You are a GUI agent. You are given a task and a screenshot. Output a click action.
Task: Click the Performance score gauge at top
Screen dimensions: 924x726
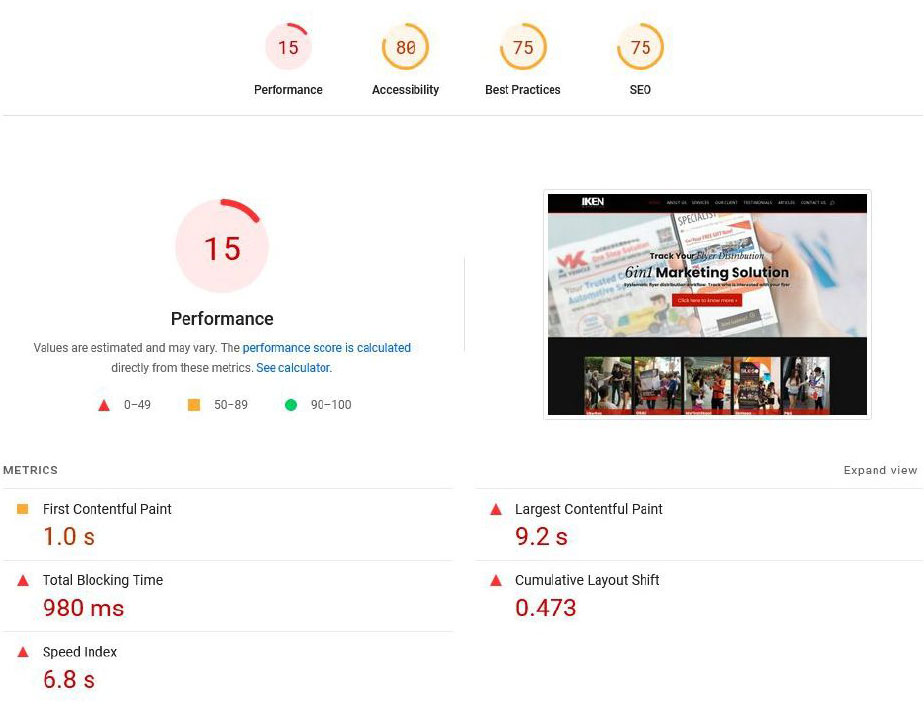(x=288, y=47)
